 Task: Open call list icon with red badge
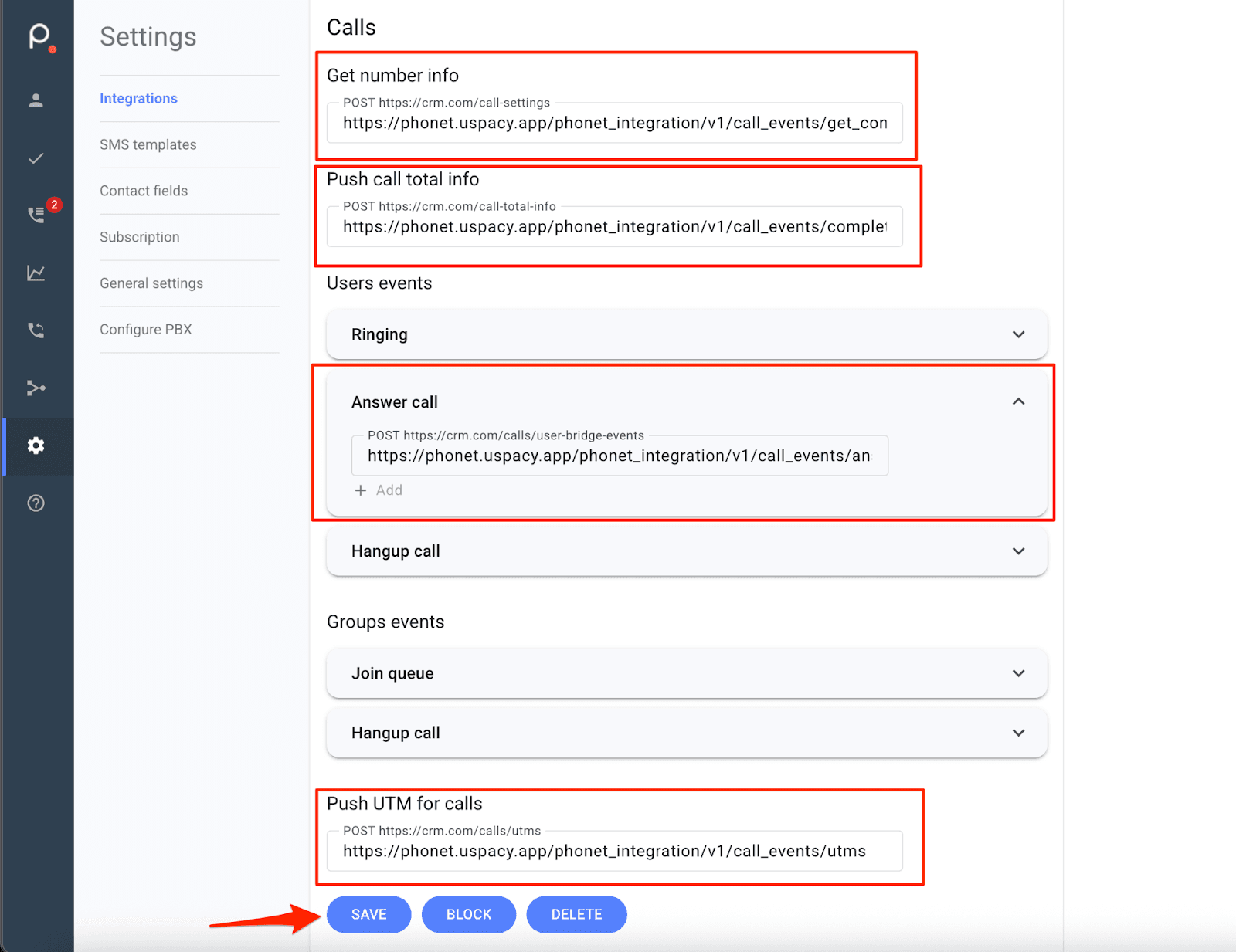click(x=36, y=215)
